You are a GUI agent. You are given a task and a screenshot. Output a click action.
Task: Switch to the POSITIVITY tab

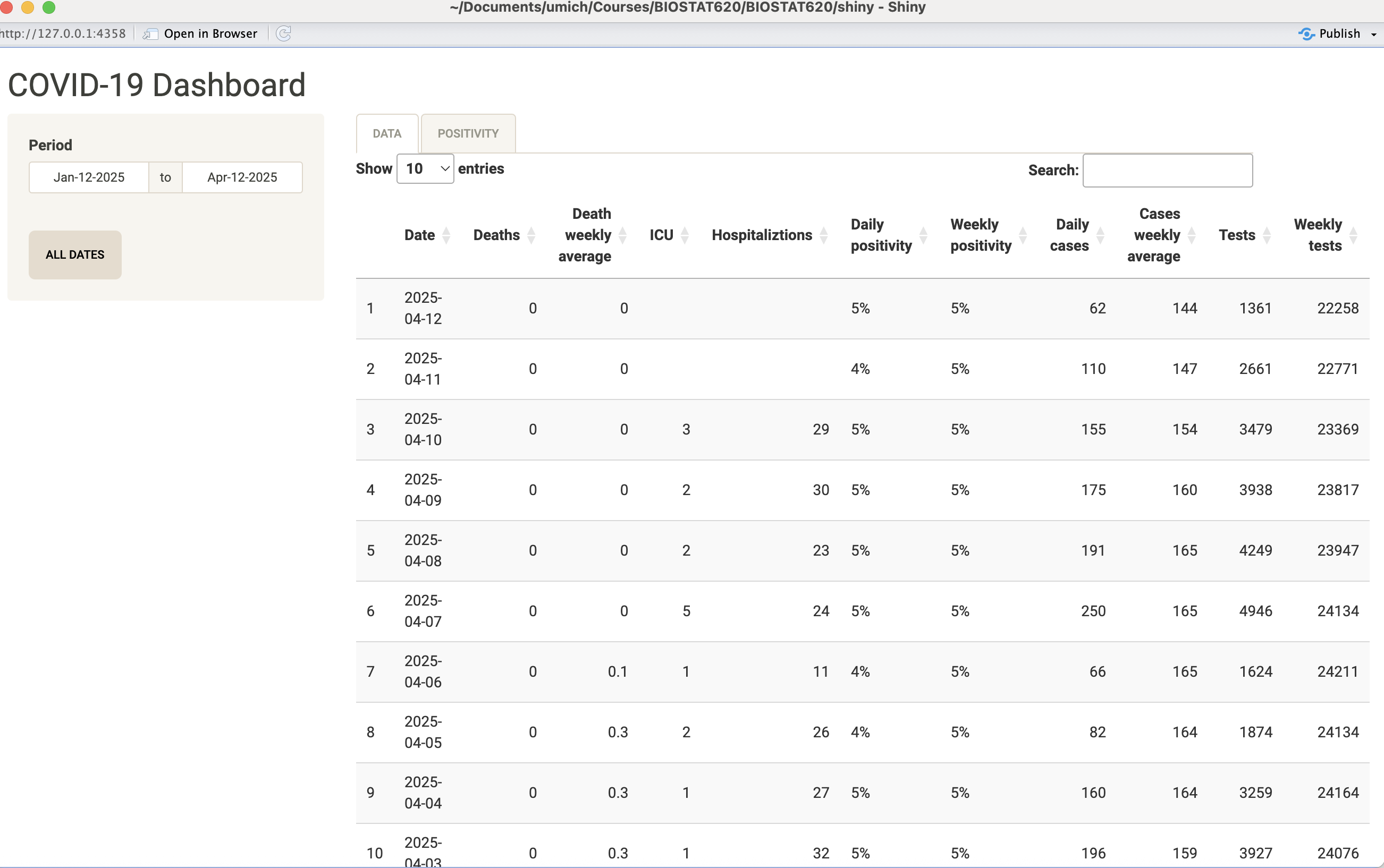click(x=468, y=134)
